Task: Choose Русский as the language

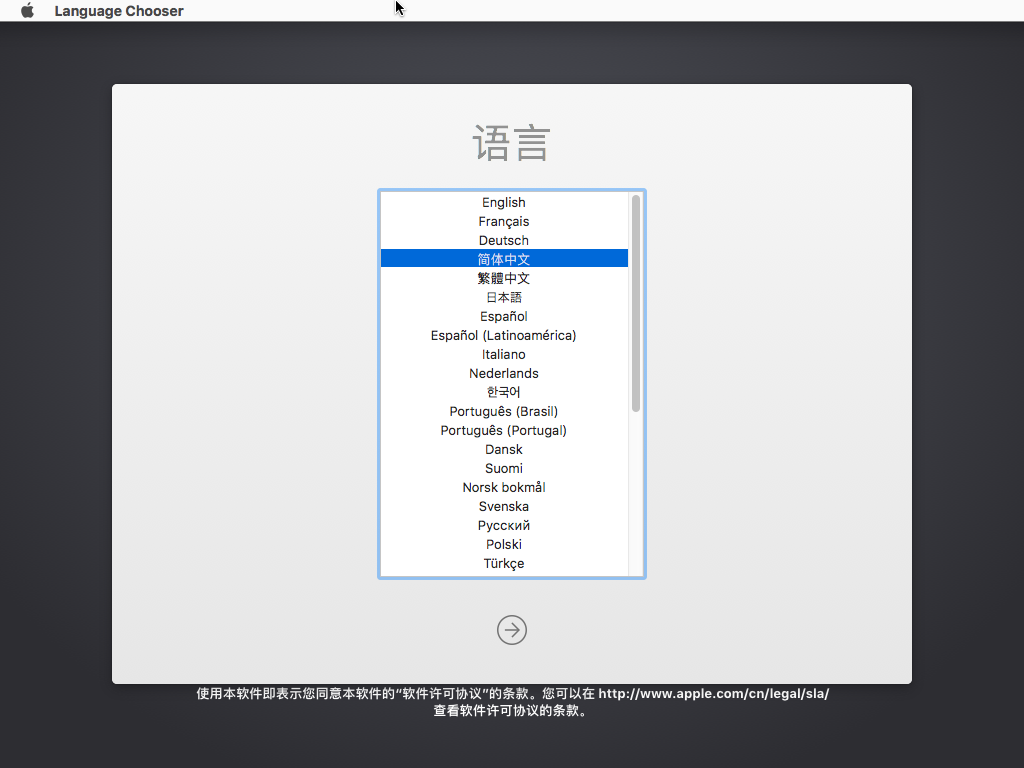Action: tap(503, 526)
